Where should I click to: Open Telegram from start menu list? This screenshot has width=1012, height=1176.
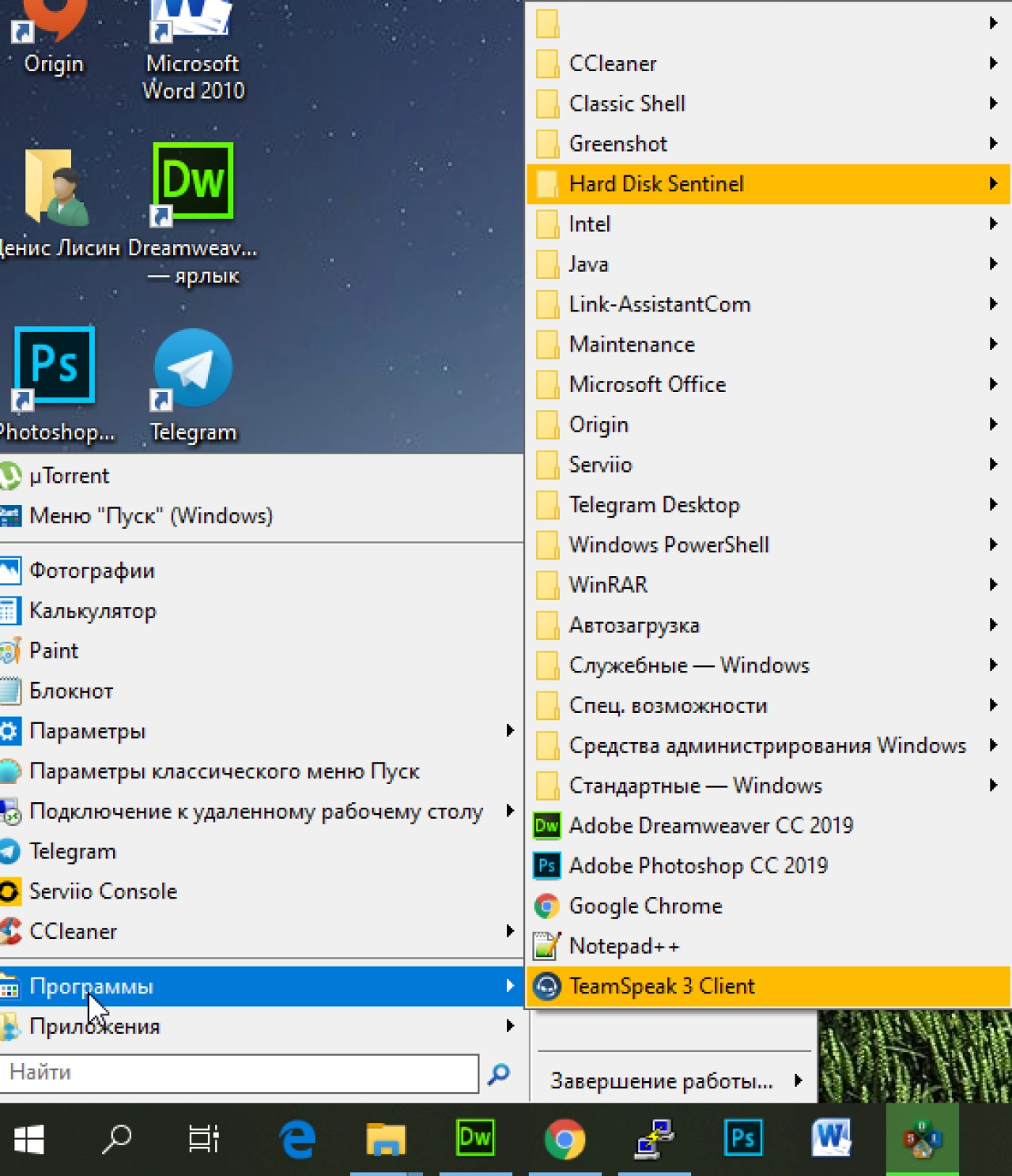pos(261,851)
